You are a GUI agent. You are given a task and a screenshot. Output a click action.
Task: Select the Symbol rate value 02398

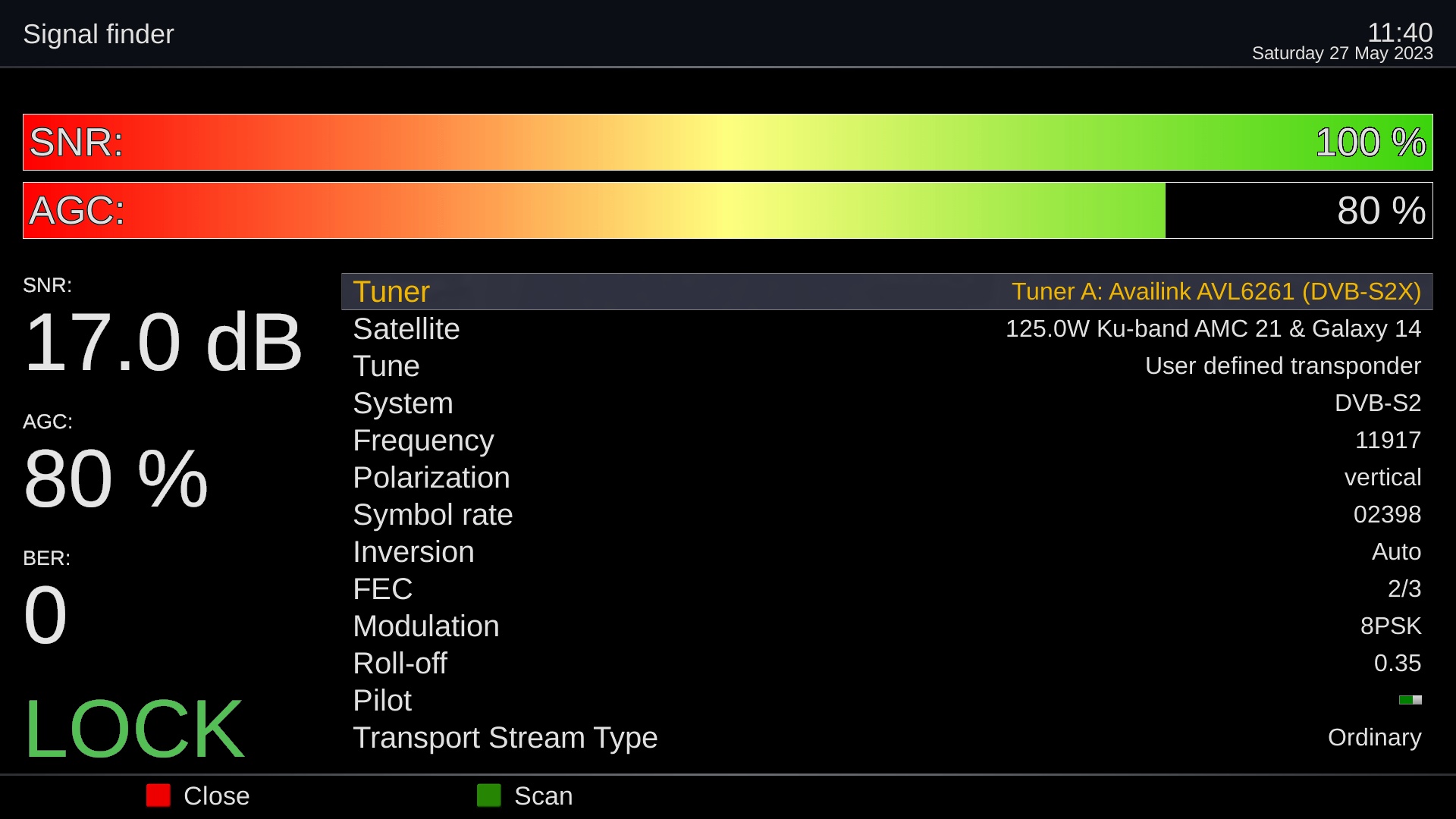click(x=1387, y=514)
